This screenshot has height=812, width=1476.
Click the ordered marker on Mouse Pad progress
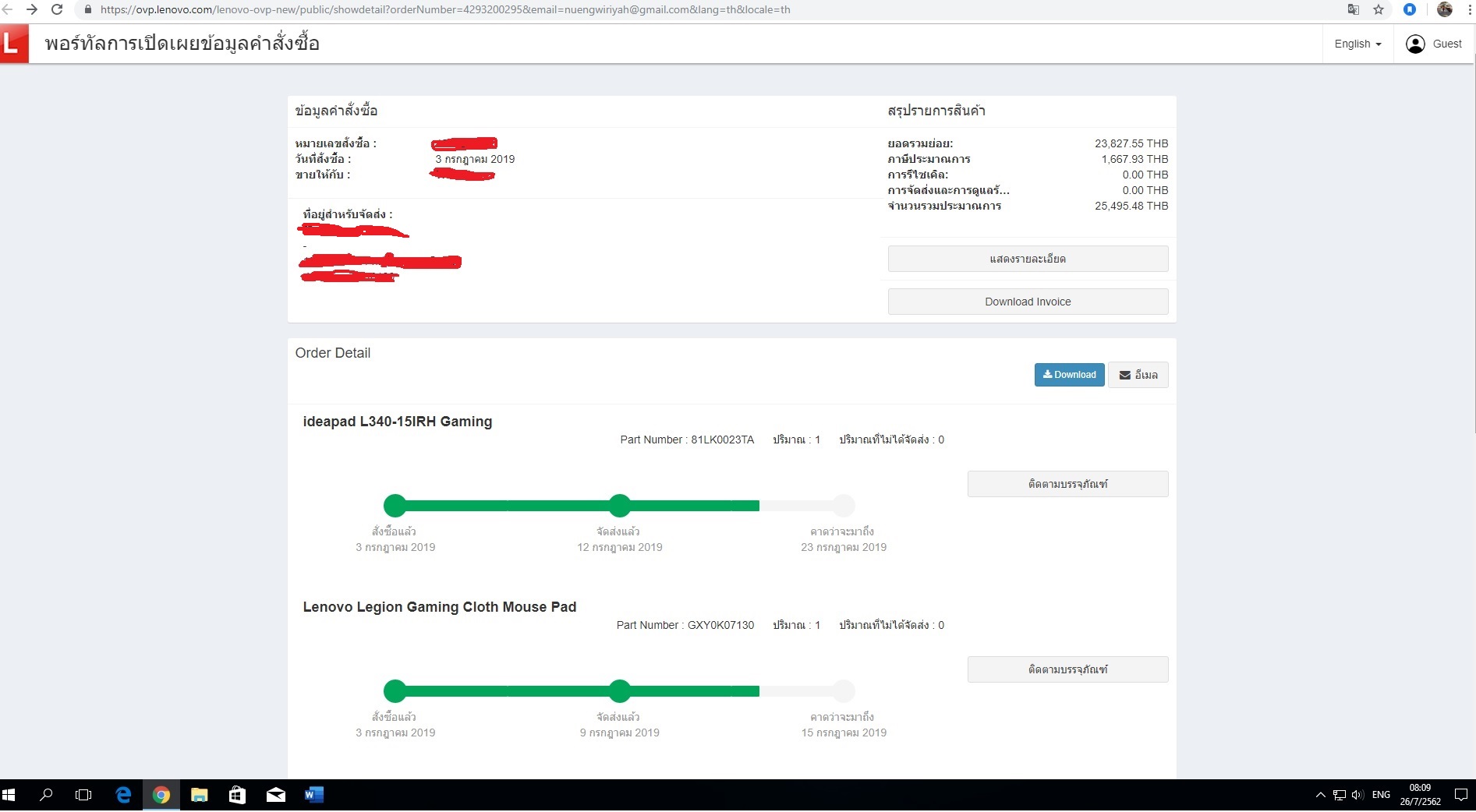pos(395,691)
